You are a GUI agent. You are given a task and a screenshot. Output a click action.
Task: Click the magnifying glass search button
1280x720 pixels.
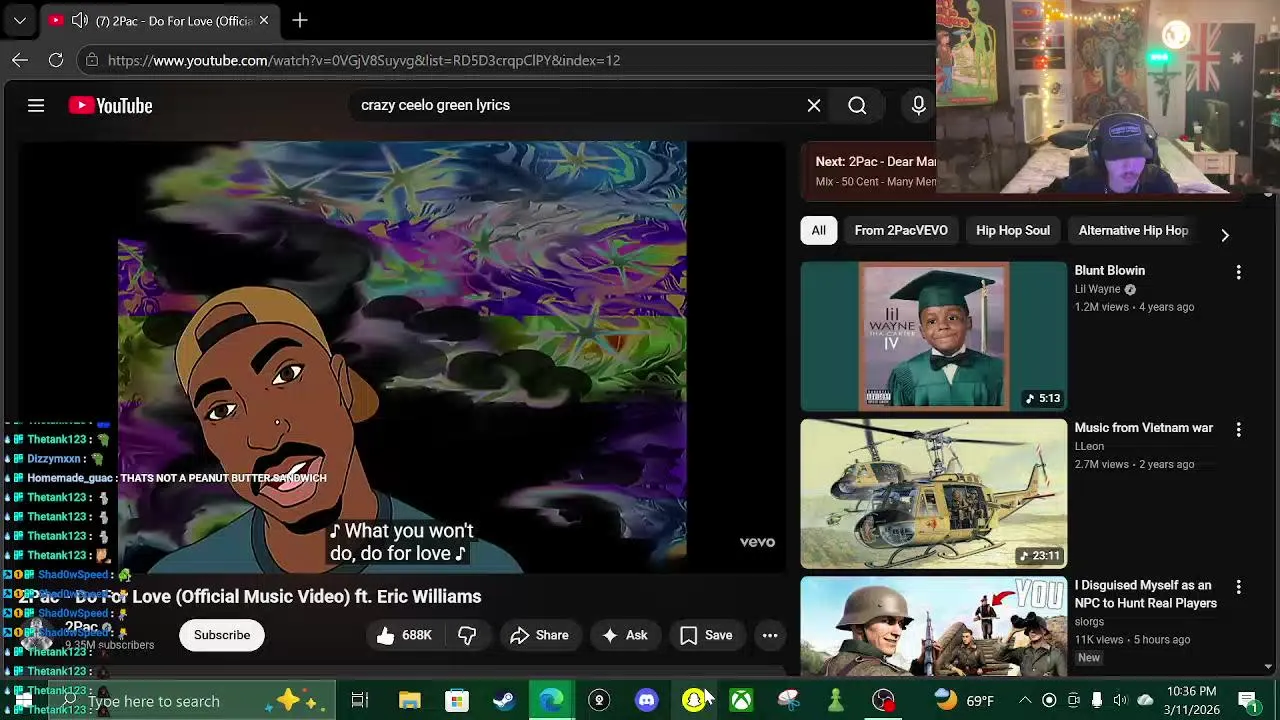tap(857, 105)
